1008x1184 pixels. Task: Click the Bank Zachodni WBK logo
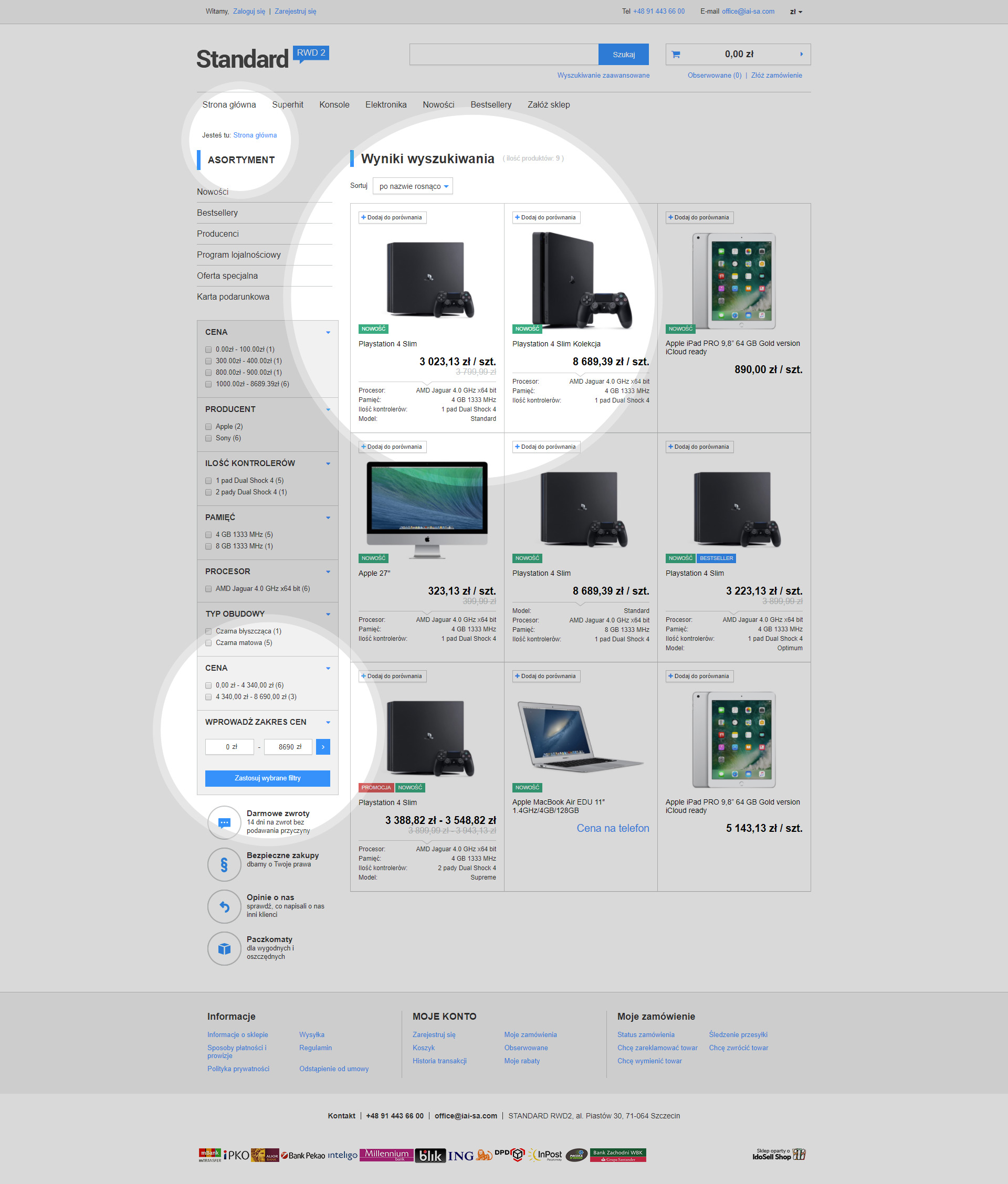[618, 1155]
